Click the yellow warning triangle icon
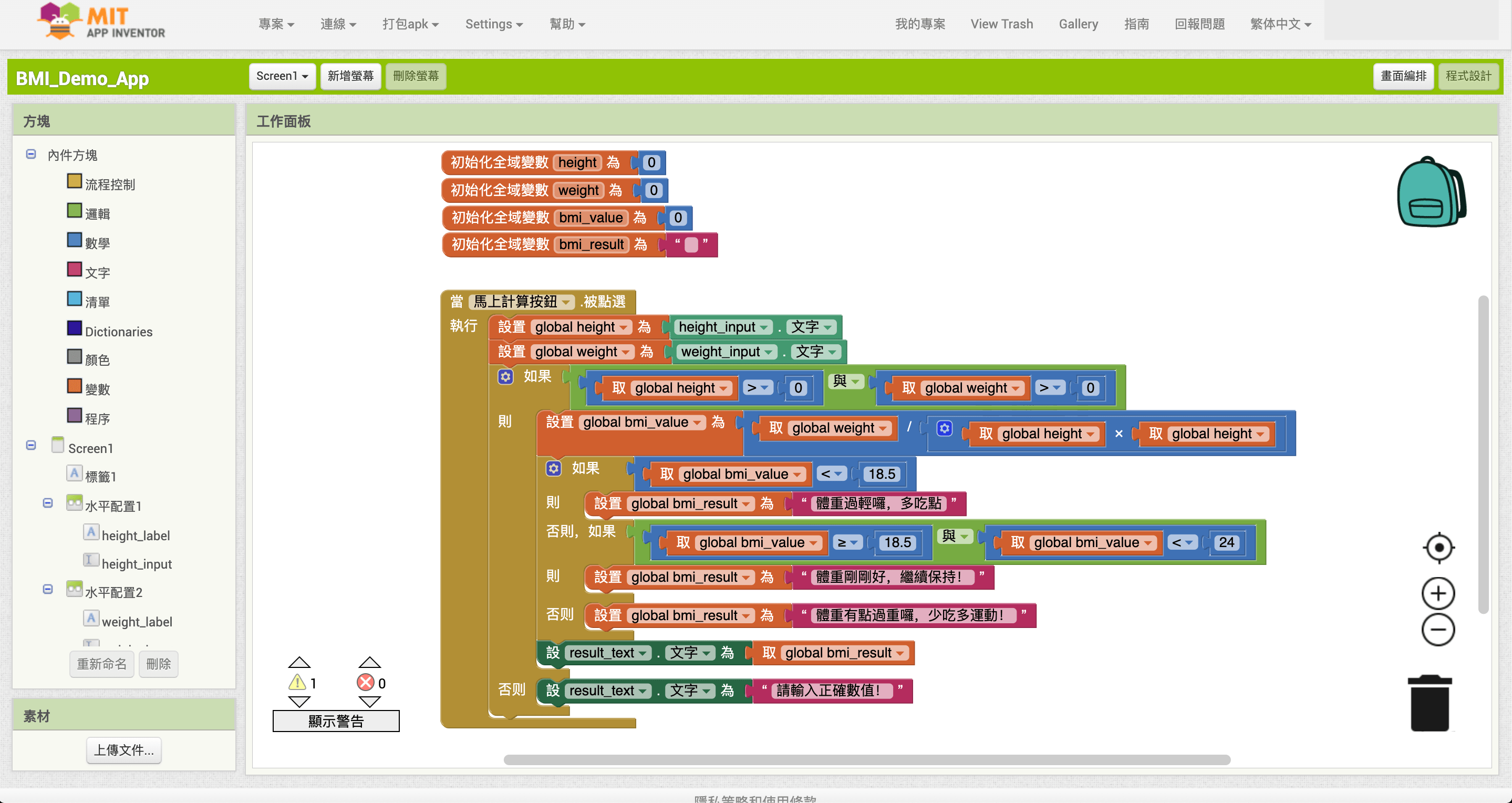 pos(297,683)
